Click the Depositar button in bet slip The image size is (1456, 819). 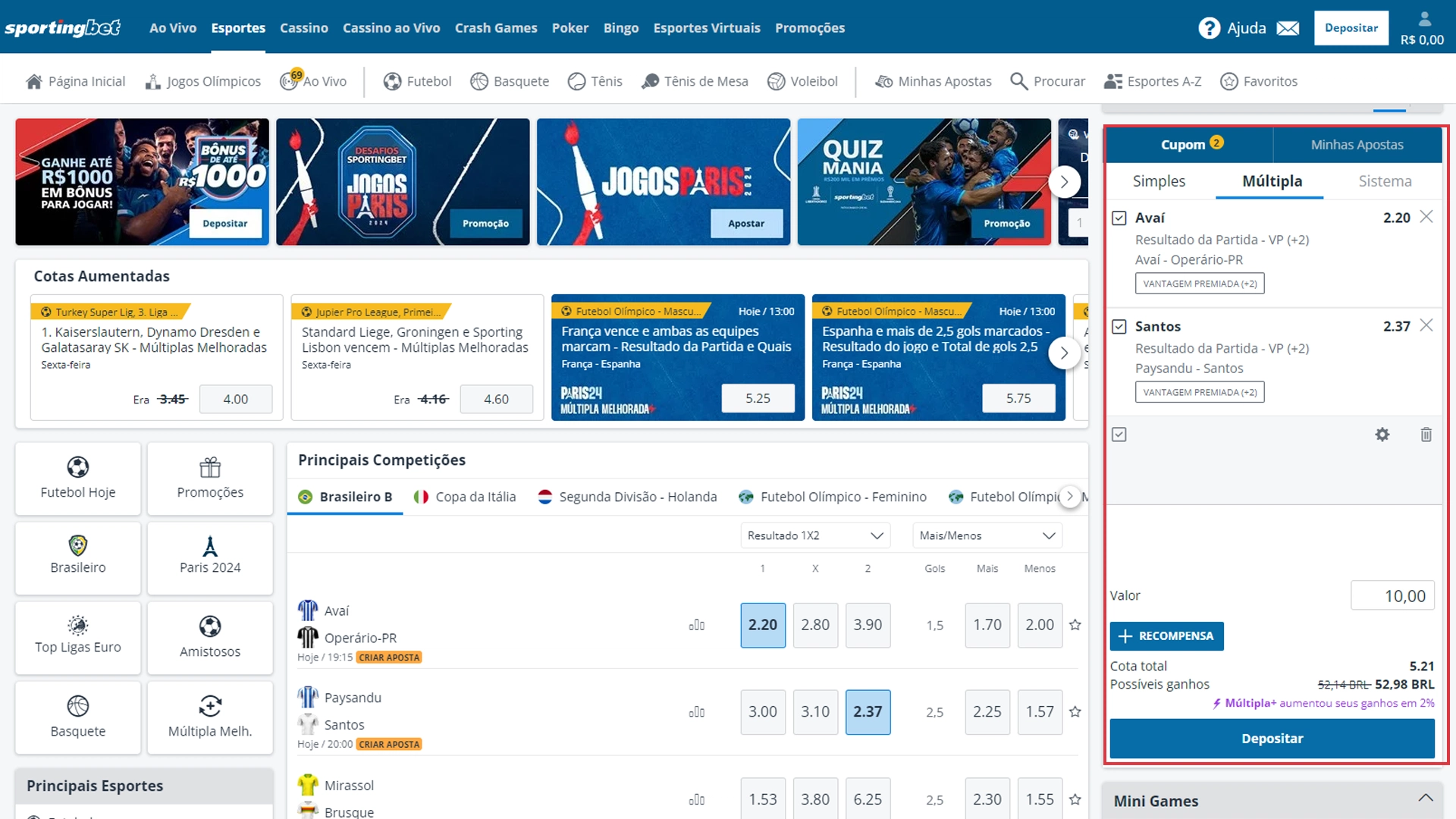click(1272, 738)
